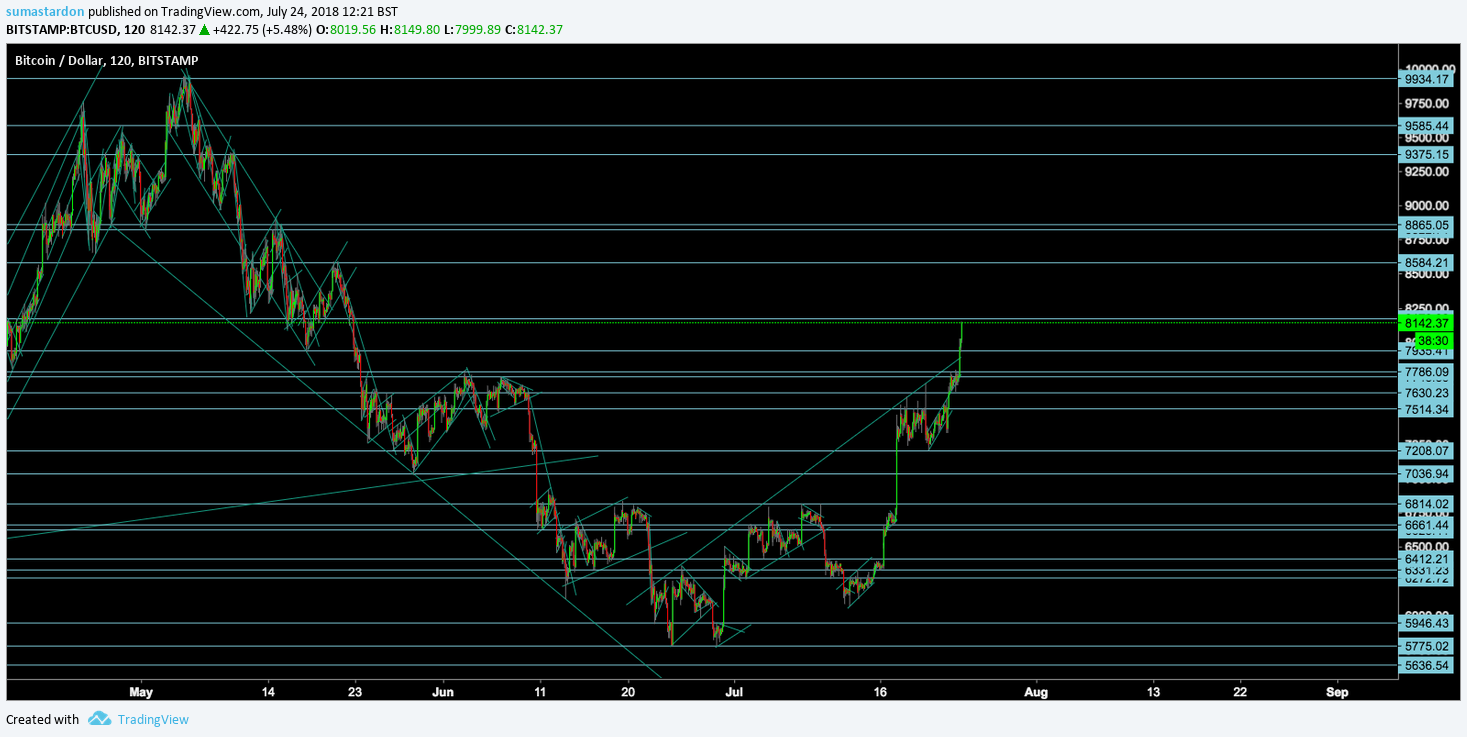Select the 6814.02 price level label
Viewport: 1467px width, 737px height.
(1427, 504)
